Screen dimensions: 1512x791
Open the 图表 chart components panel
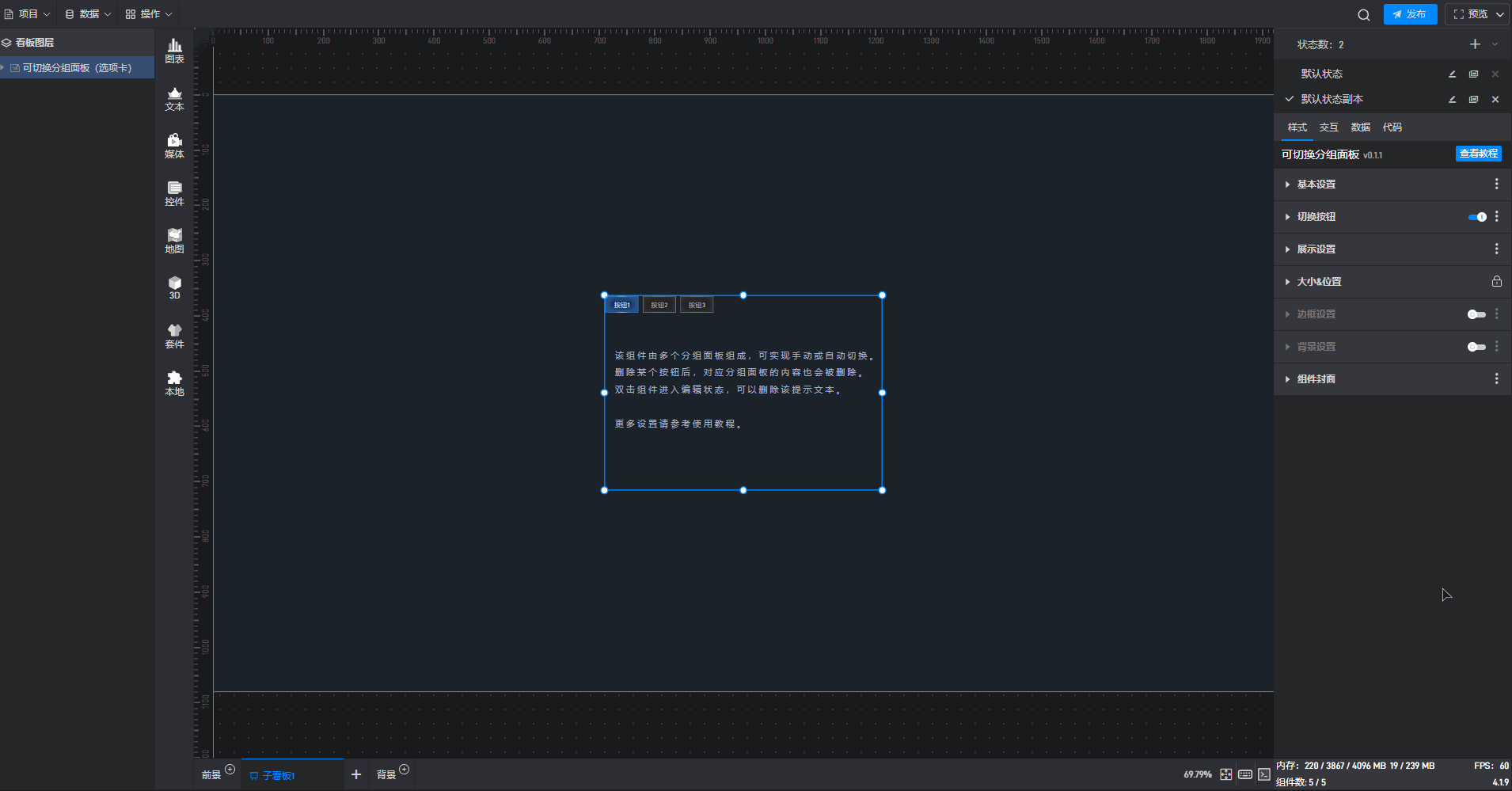coord(174,51)
